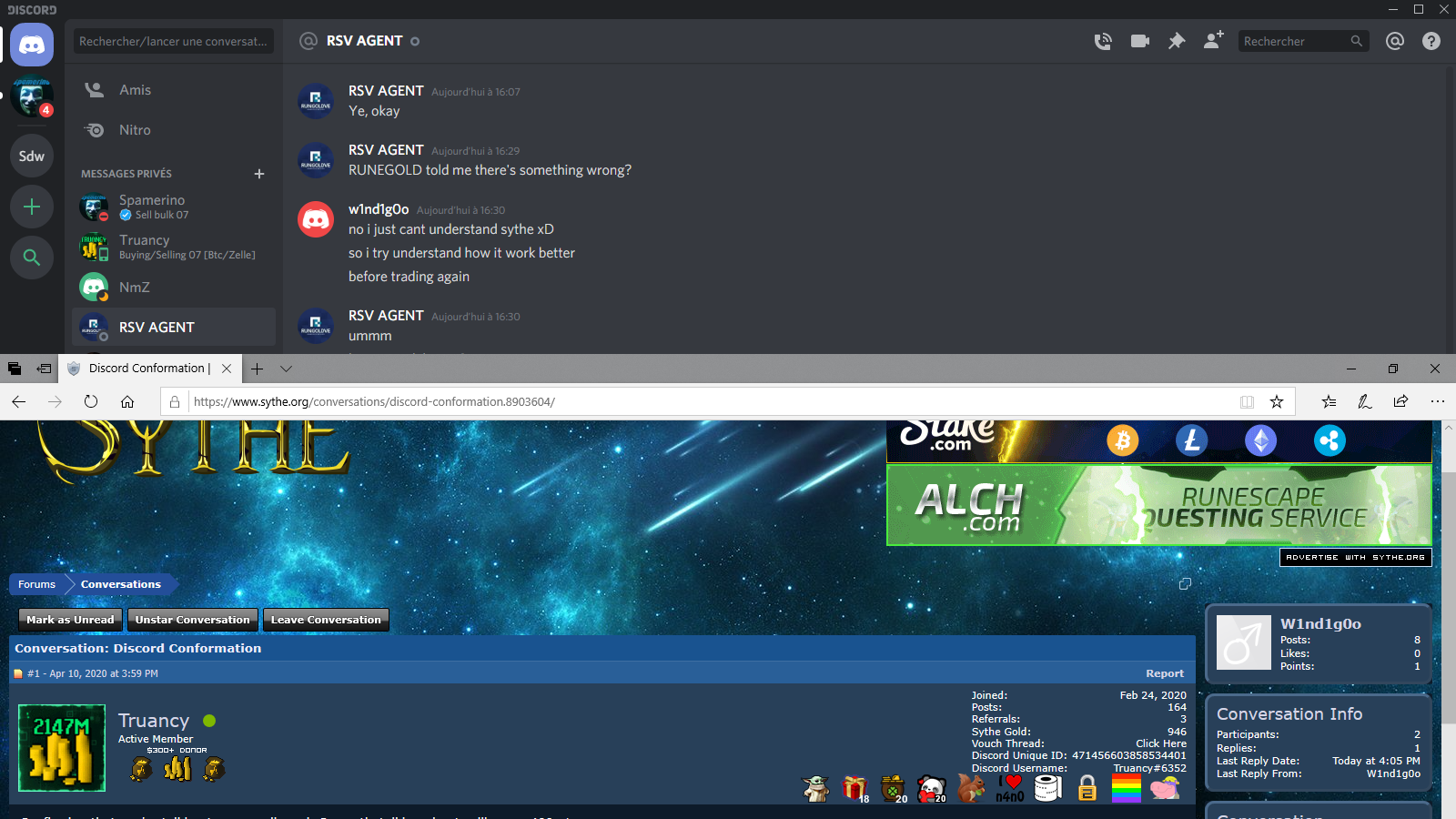Viewport: 1456px width, 819px height.
Task: Open the Alch.com Runescape Questing banner
Action: pyautogui.click(x=1159, y=505)
